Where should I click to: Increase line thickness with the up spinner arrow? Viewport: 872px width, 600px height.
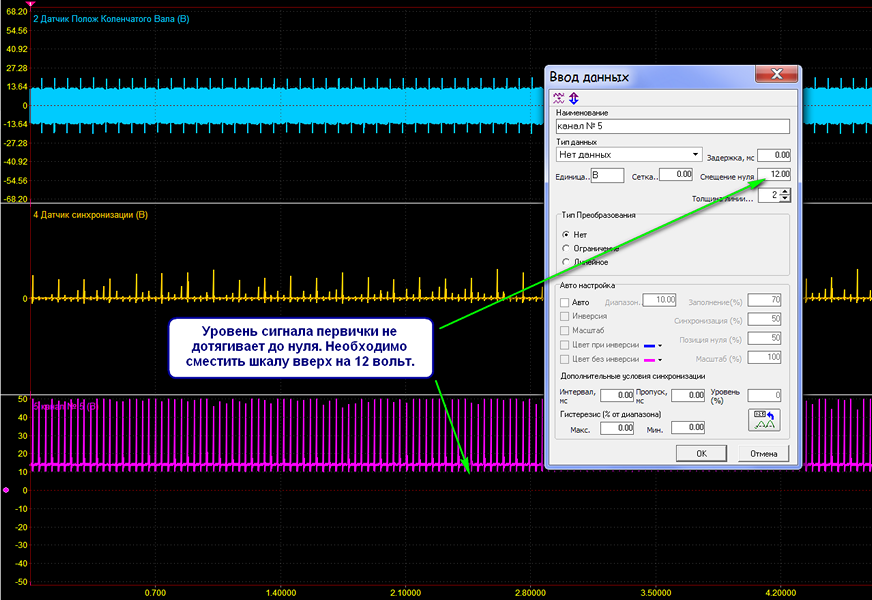point(785,192)
